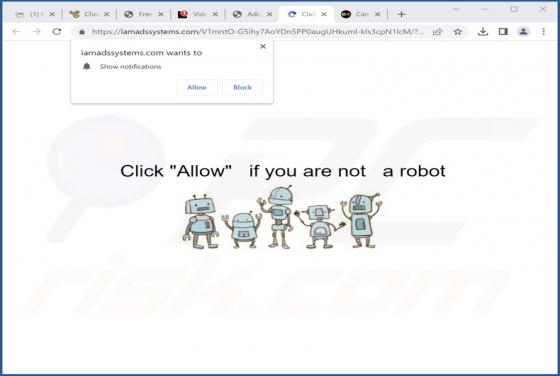The height and width of the screenshot is (376, 560).
Task: Close the first (1) tab
Action: tap(52, 14)
